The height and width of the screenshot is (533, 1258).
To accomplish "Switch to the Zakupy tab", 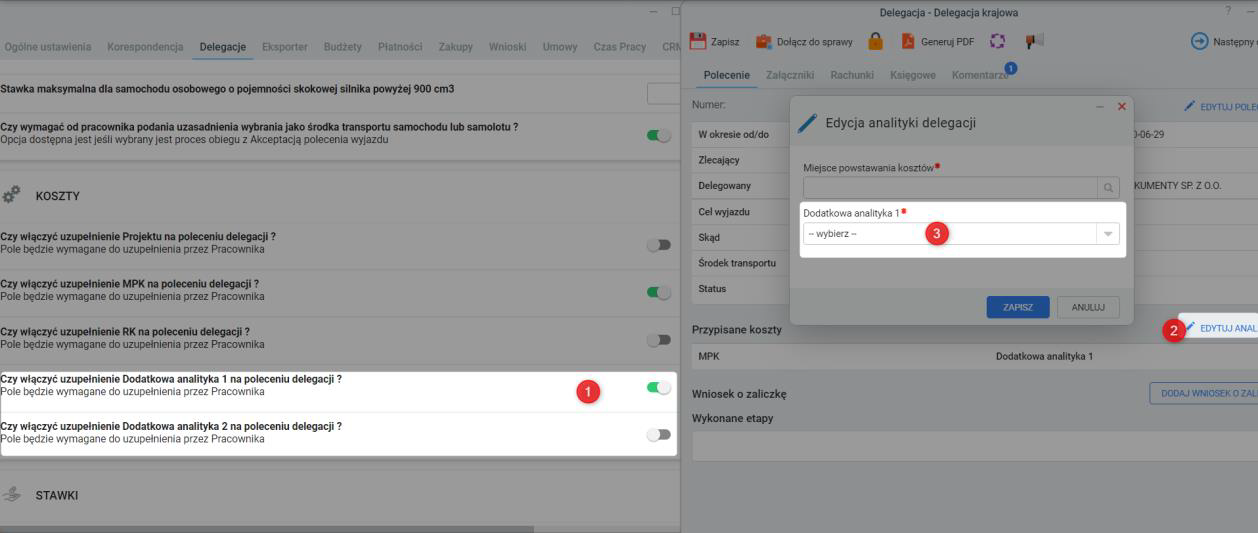I will 456,47.
